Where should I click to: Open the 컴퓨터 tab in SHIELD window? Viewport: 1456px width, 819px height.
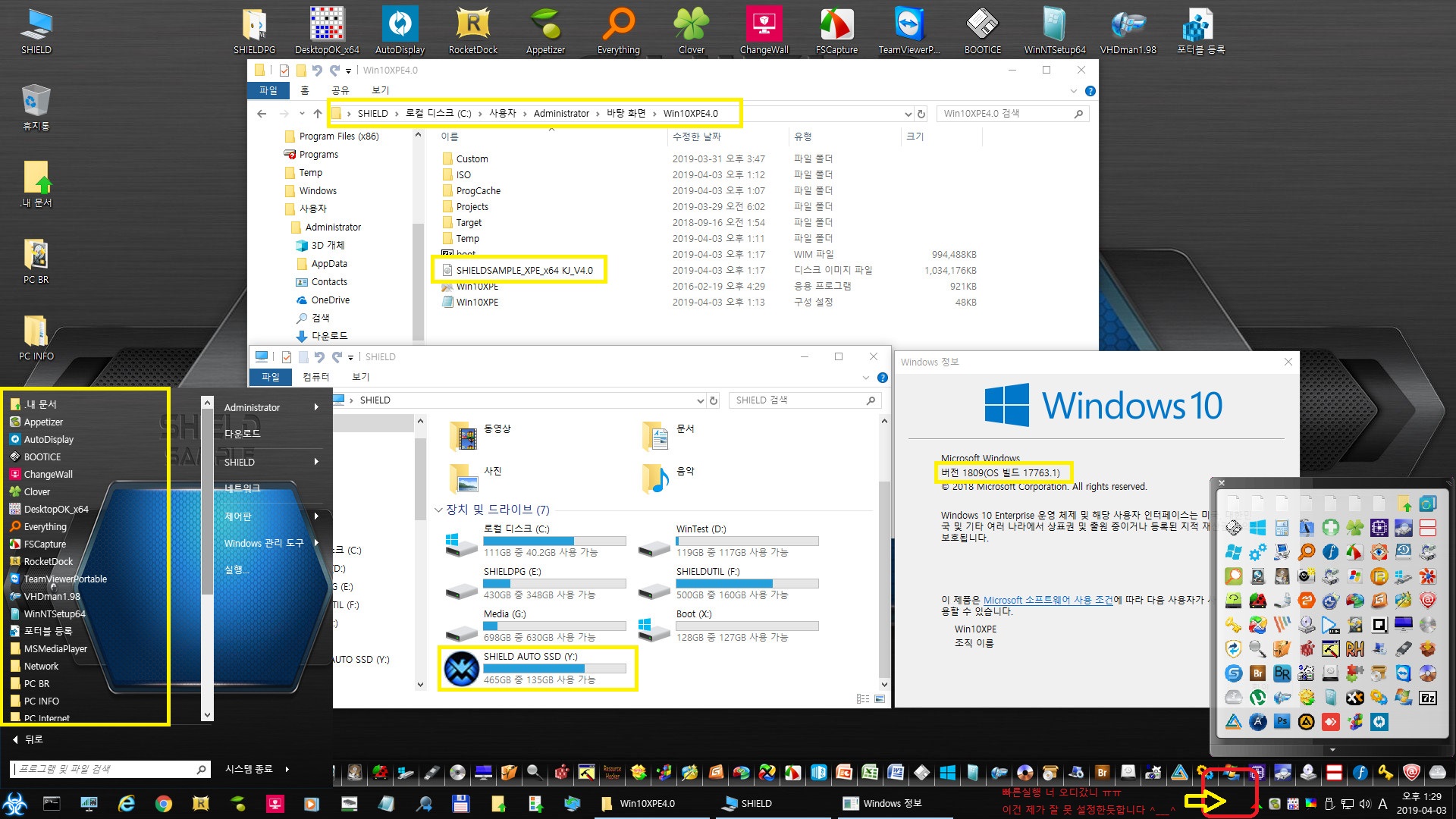tap(315, 377)
